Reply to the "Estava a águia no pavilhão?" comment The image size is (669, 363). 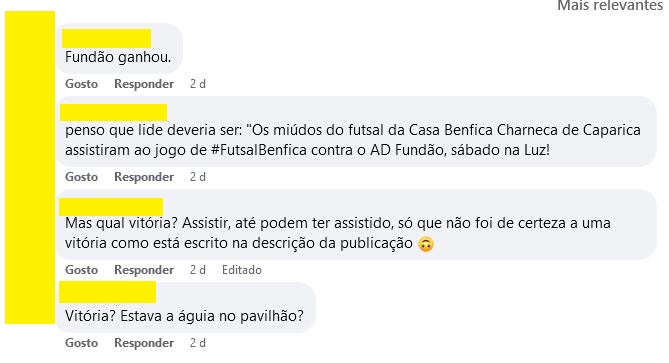144,343
